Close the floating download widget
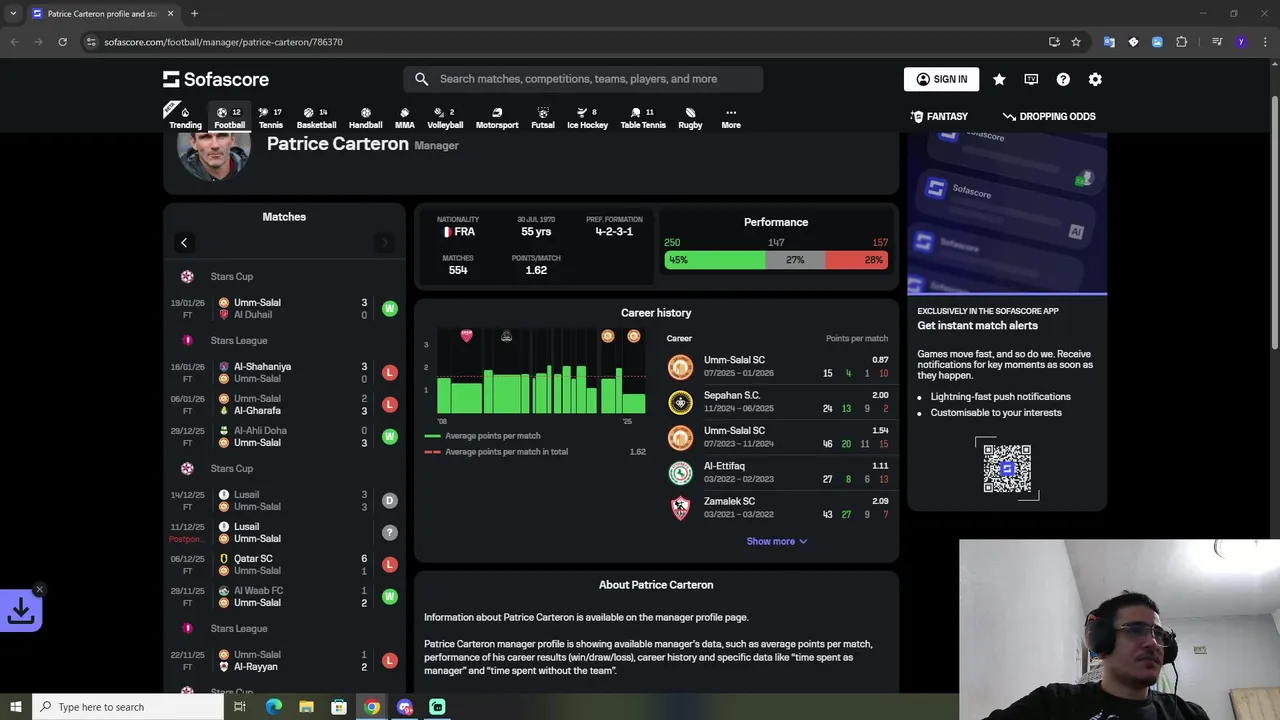The width and height of the screenshot is (1280, 720). (39, 589)
